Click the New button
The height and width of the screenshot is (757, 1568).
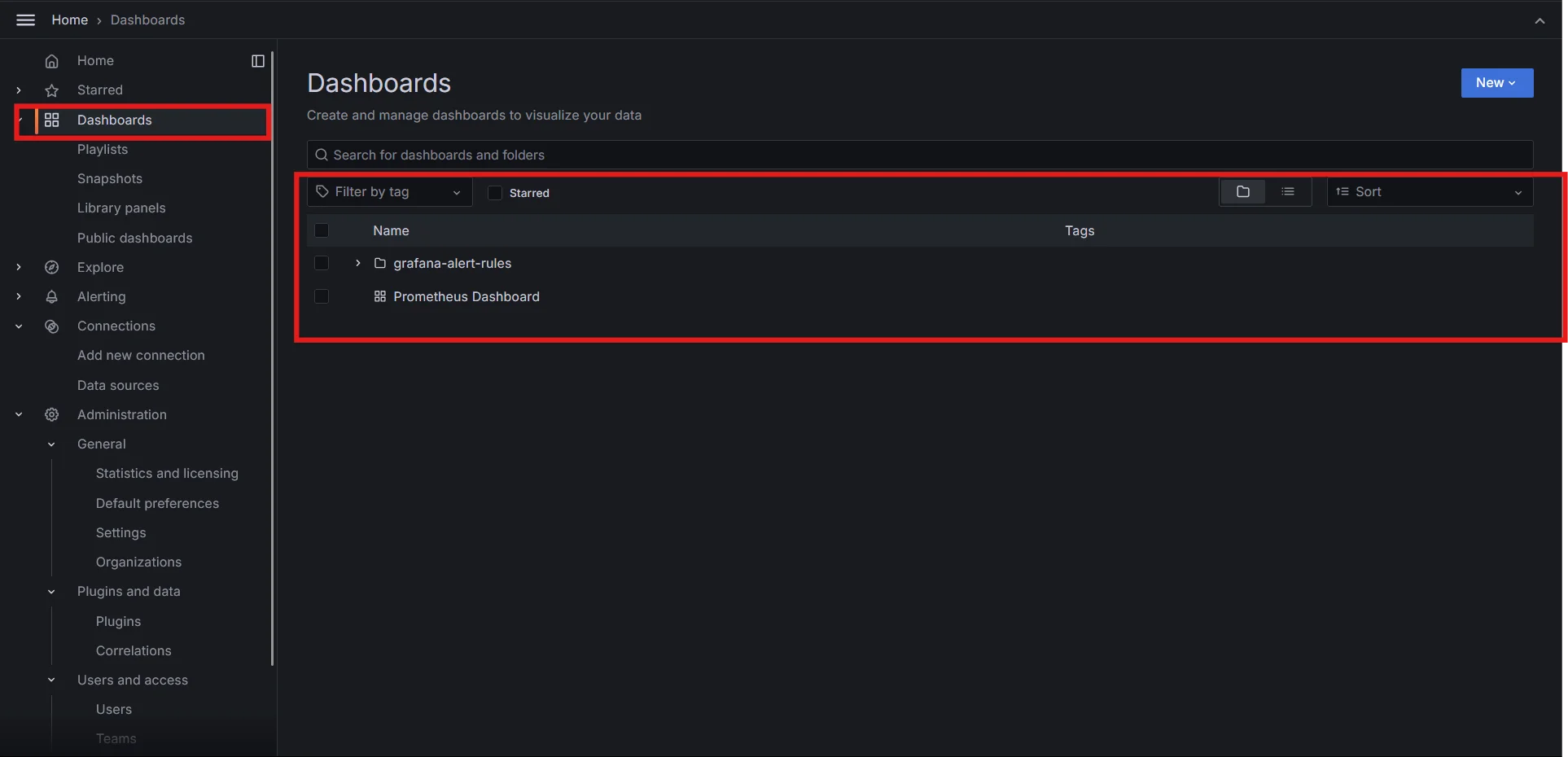(x=1496, y=82)
